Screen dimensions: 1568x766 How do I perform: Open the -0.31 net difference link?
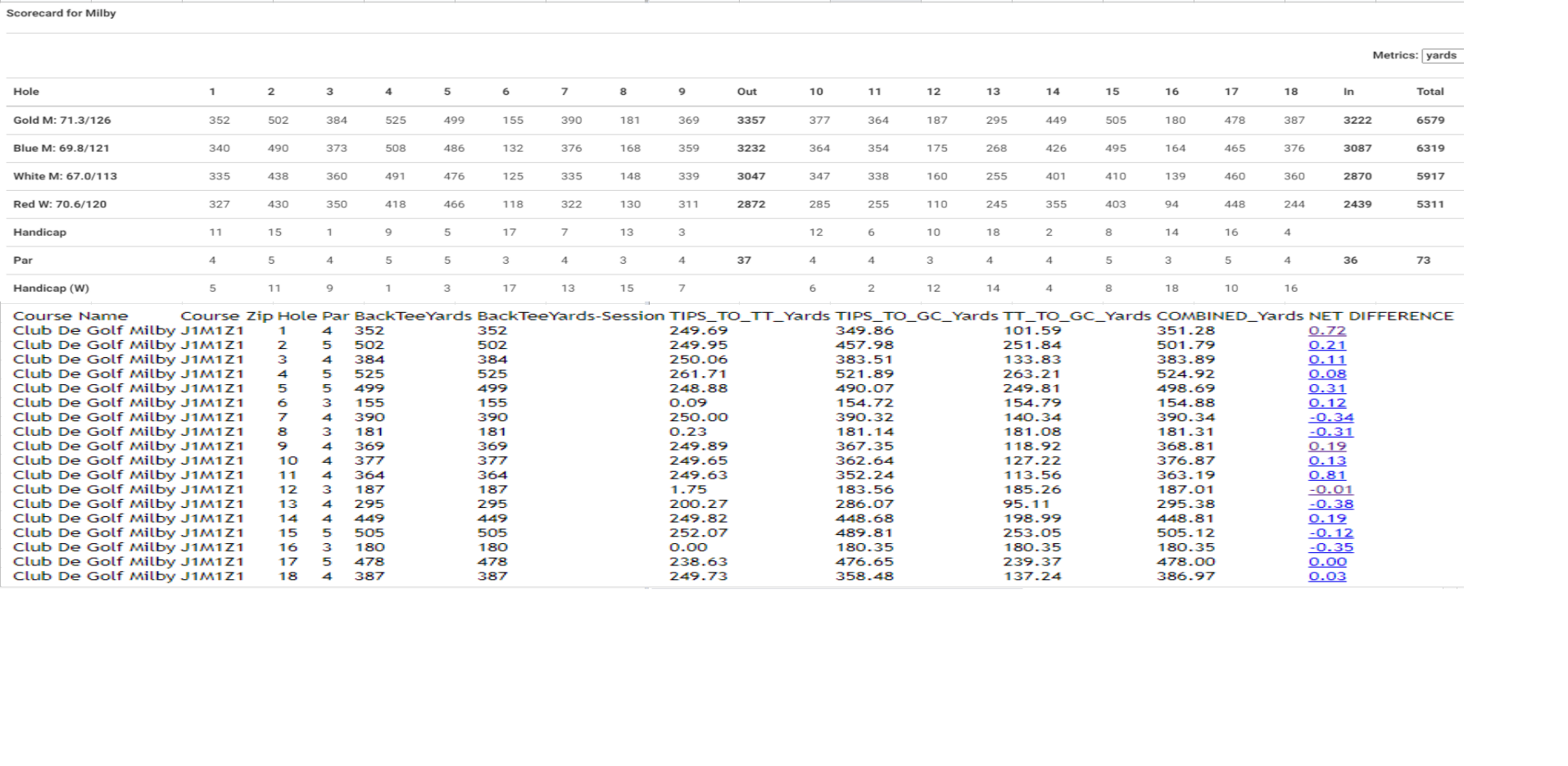point(1331,432)
